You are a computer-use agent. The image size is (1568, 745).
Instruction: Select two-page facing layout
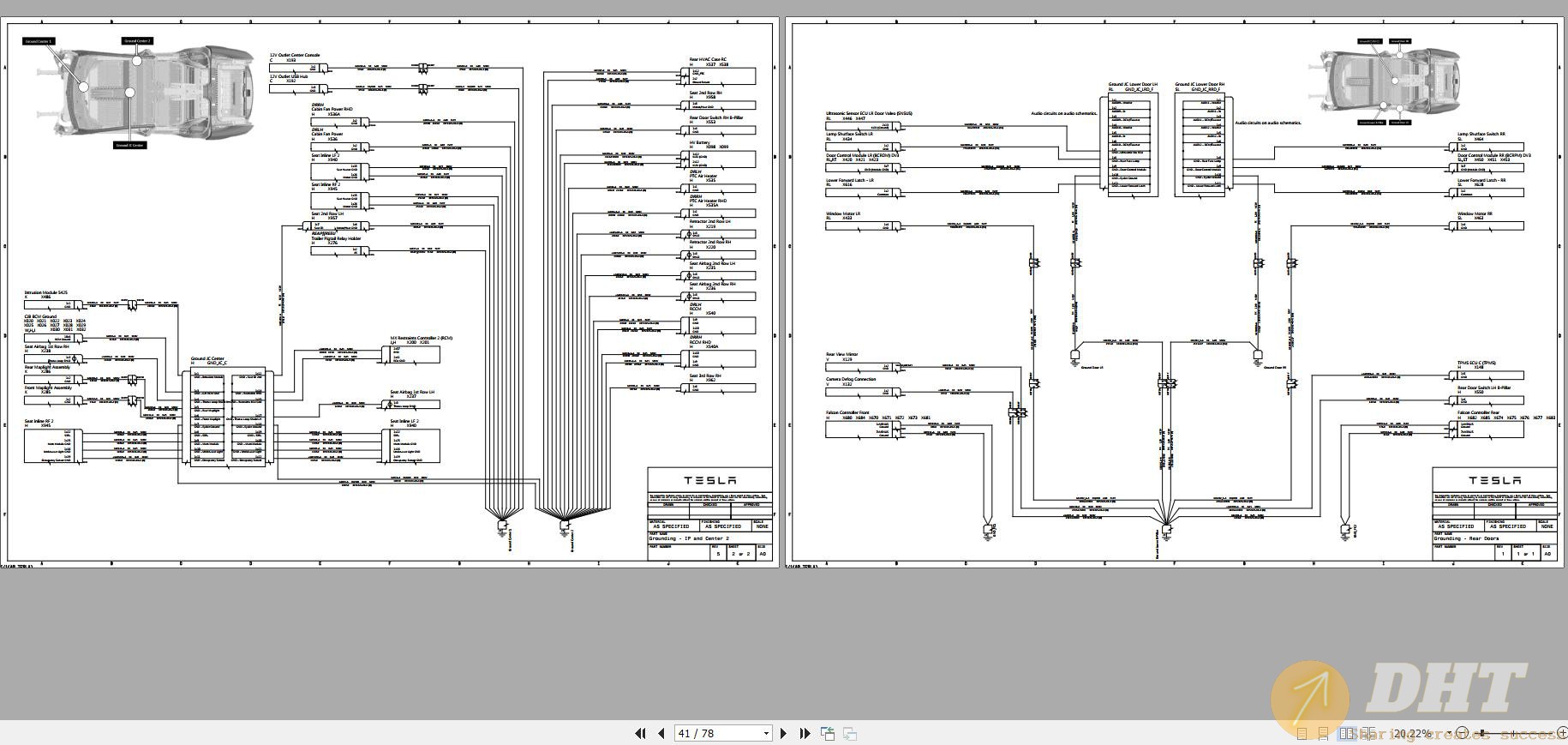(x=1346, y=734)
